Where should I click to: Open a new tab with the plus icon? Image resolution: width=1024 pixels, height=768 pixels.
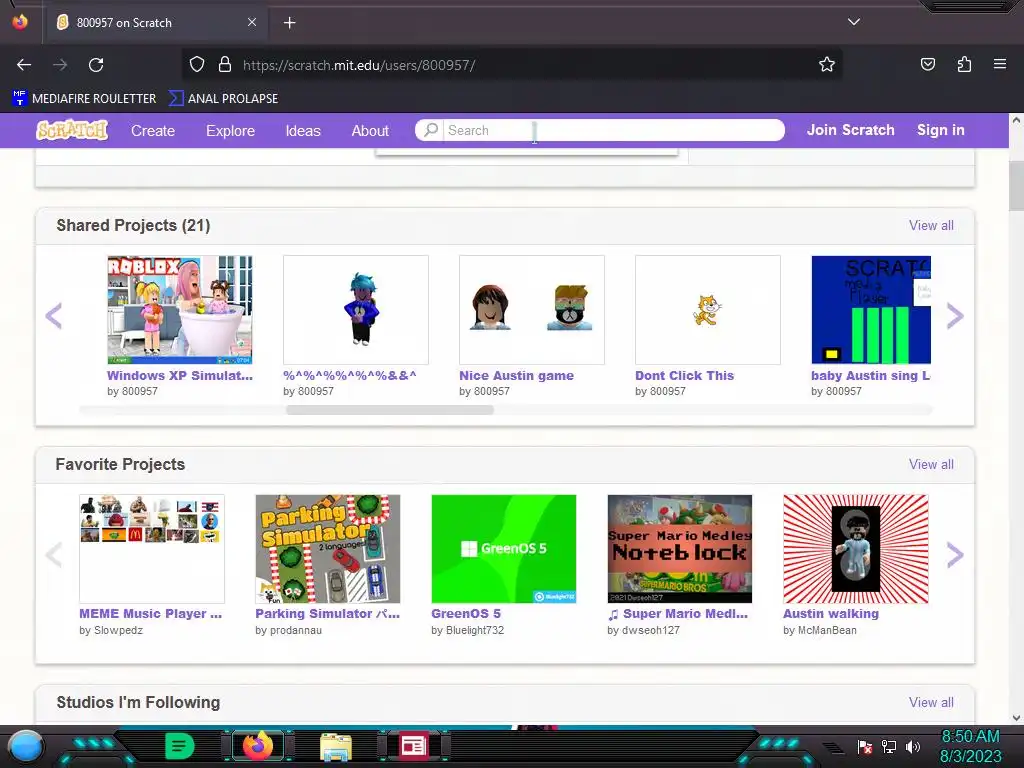pyautogui.click(x=289, y=23)
